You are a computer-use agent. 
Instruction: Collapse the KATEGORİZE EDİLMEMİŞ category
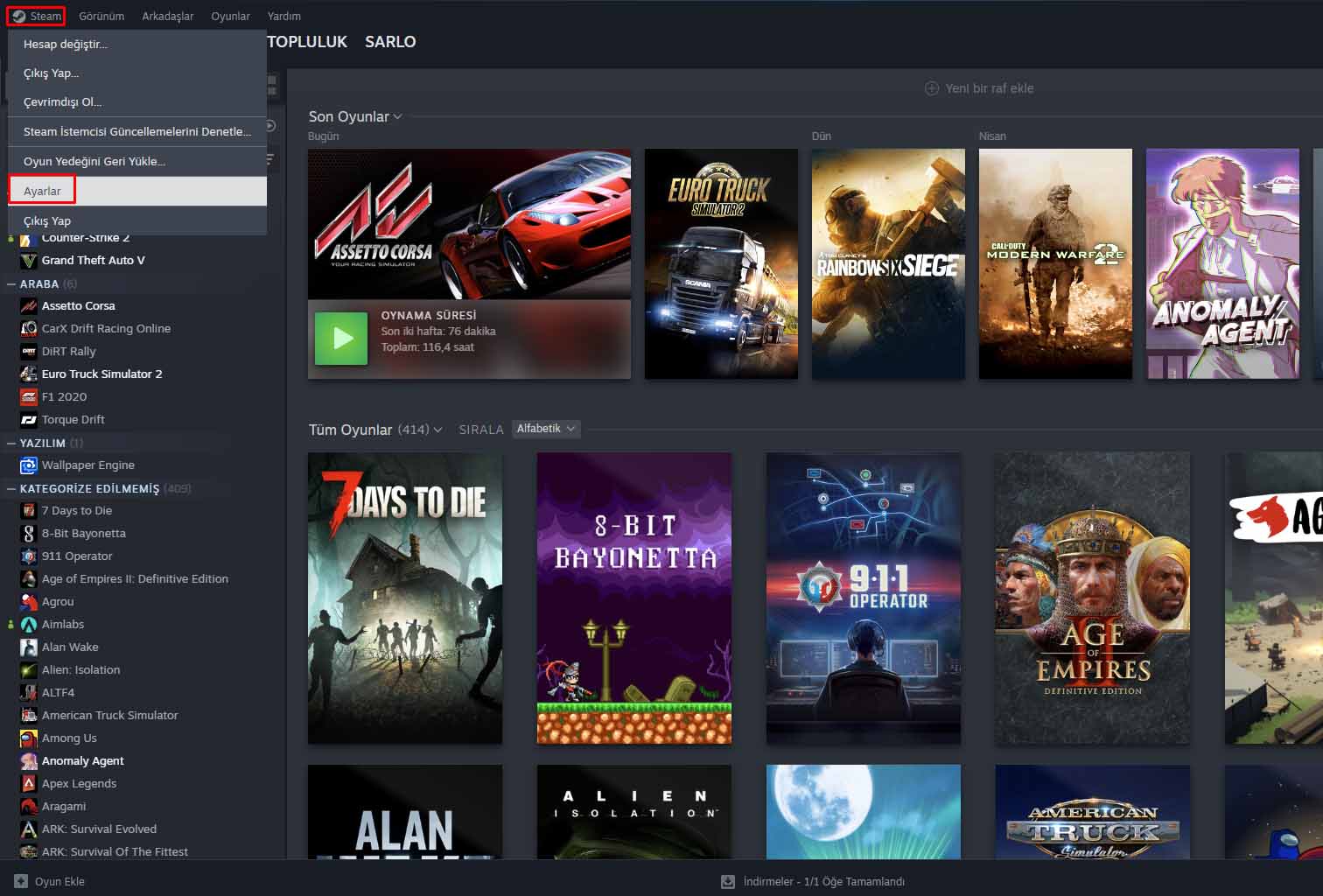click(11, 488)
